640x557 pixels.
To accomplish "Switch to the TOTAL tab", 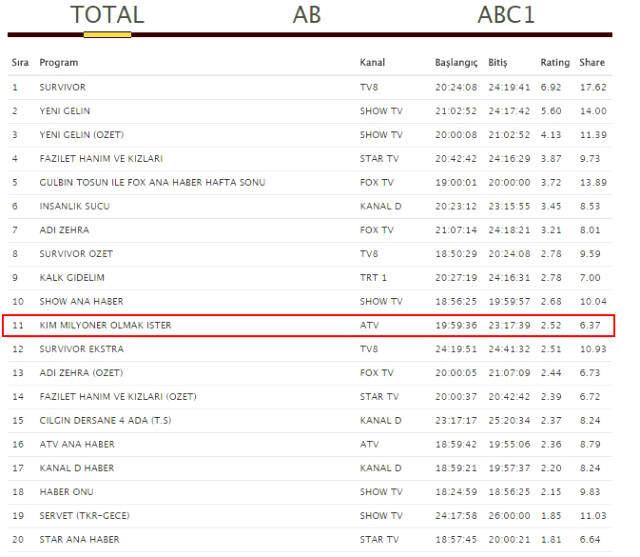I will click(107, 15).
